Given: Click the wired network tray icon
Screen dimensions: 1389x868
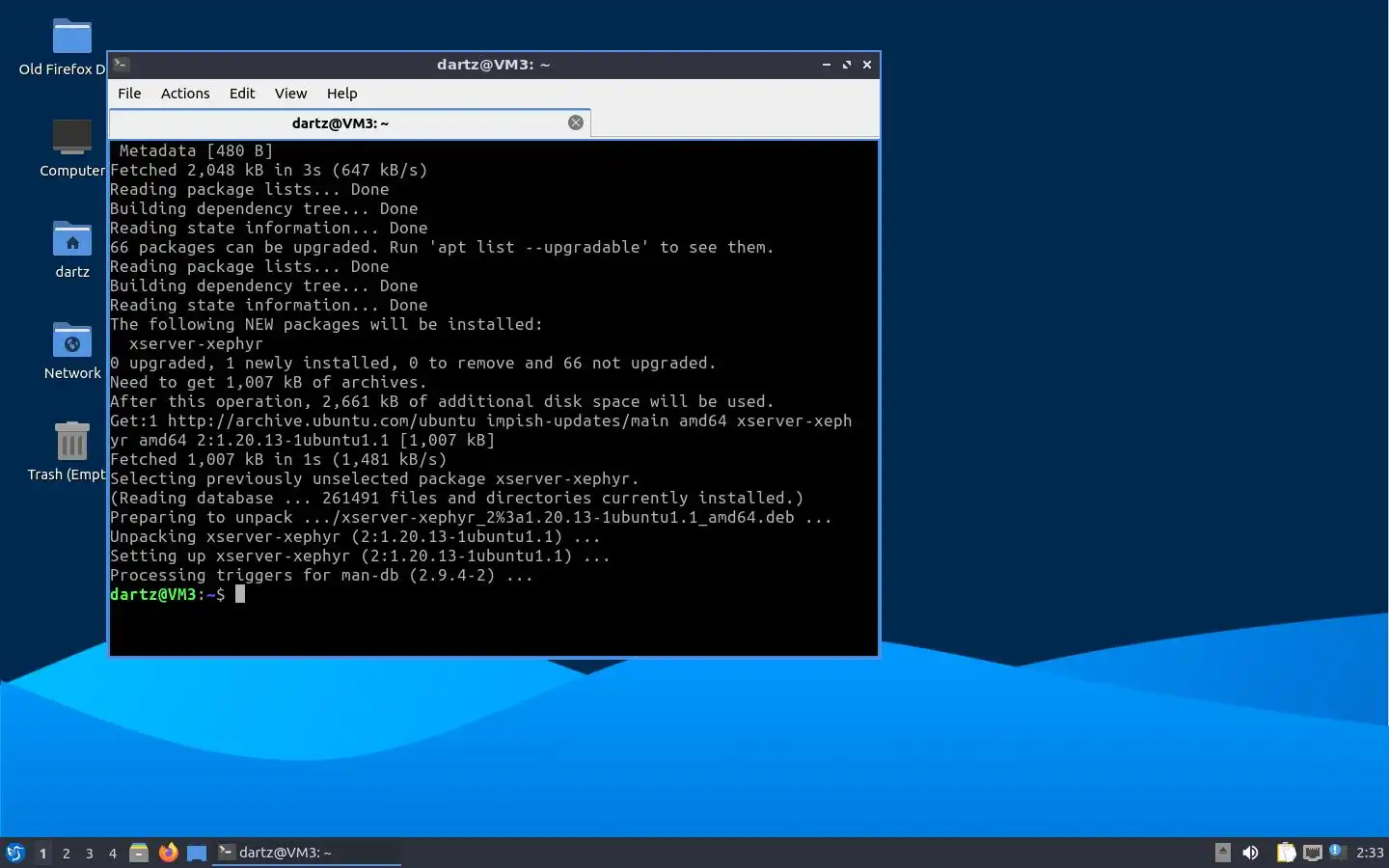Looking at the screenshot, I should [x=1312, y=853].
